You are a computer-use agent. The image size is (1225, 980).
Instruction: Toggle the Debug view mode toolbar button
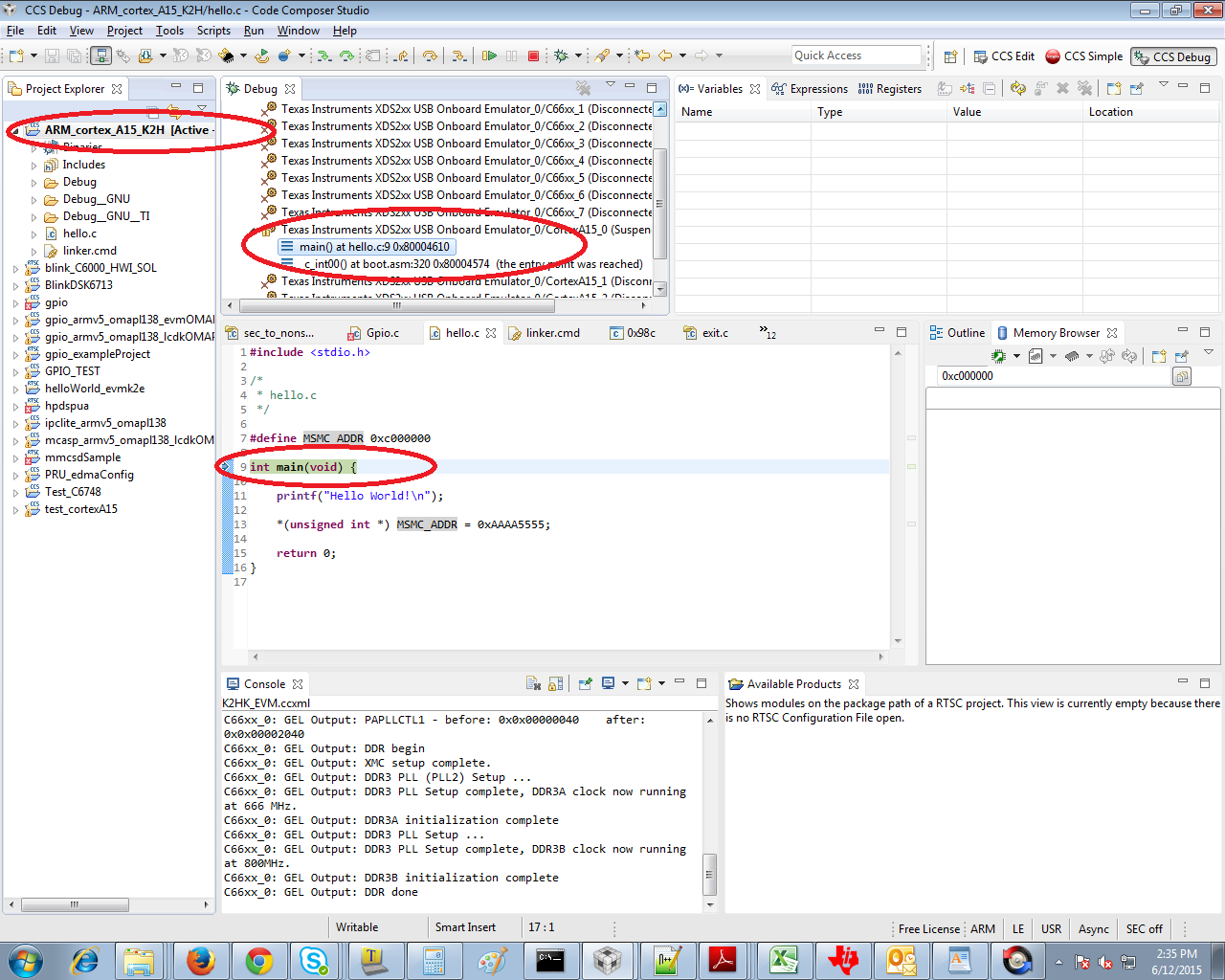[100, 56]
